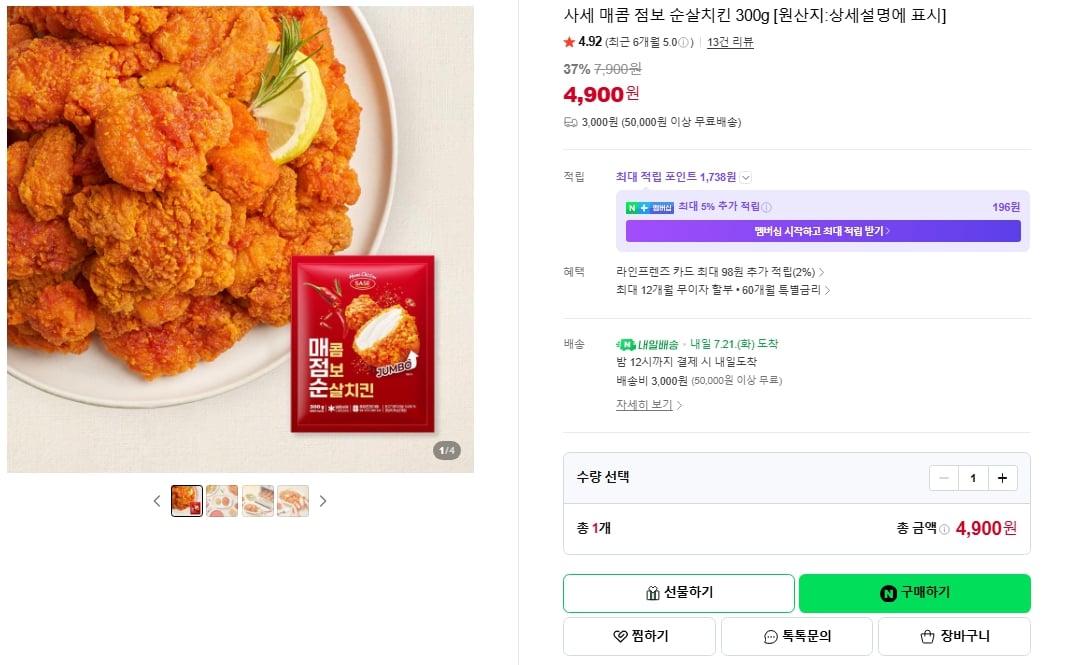
Task: Open the 13건 리뷰 link
Action: 730,42
